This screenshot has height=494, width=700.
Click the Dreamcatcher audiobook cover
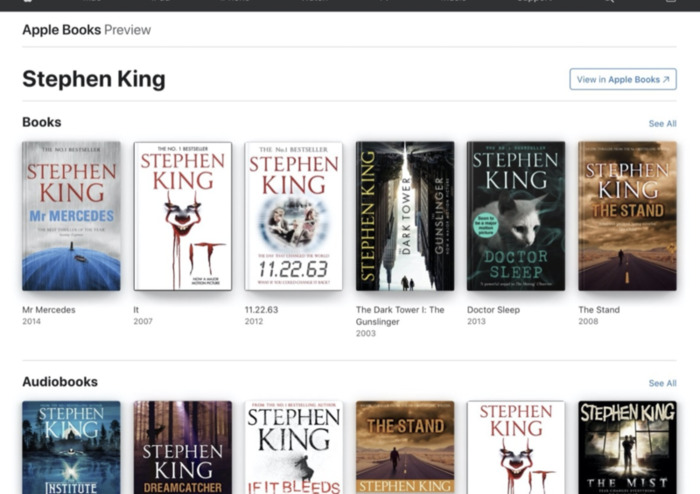click(x=182, y=447)
